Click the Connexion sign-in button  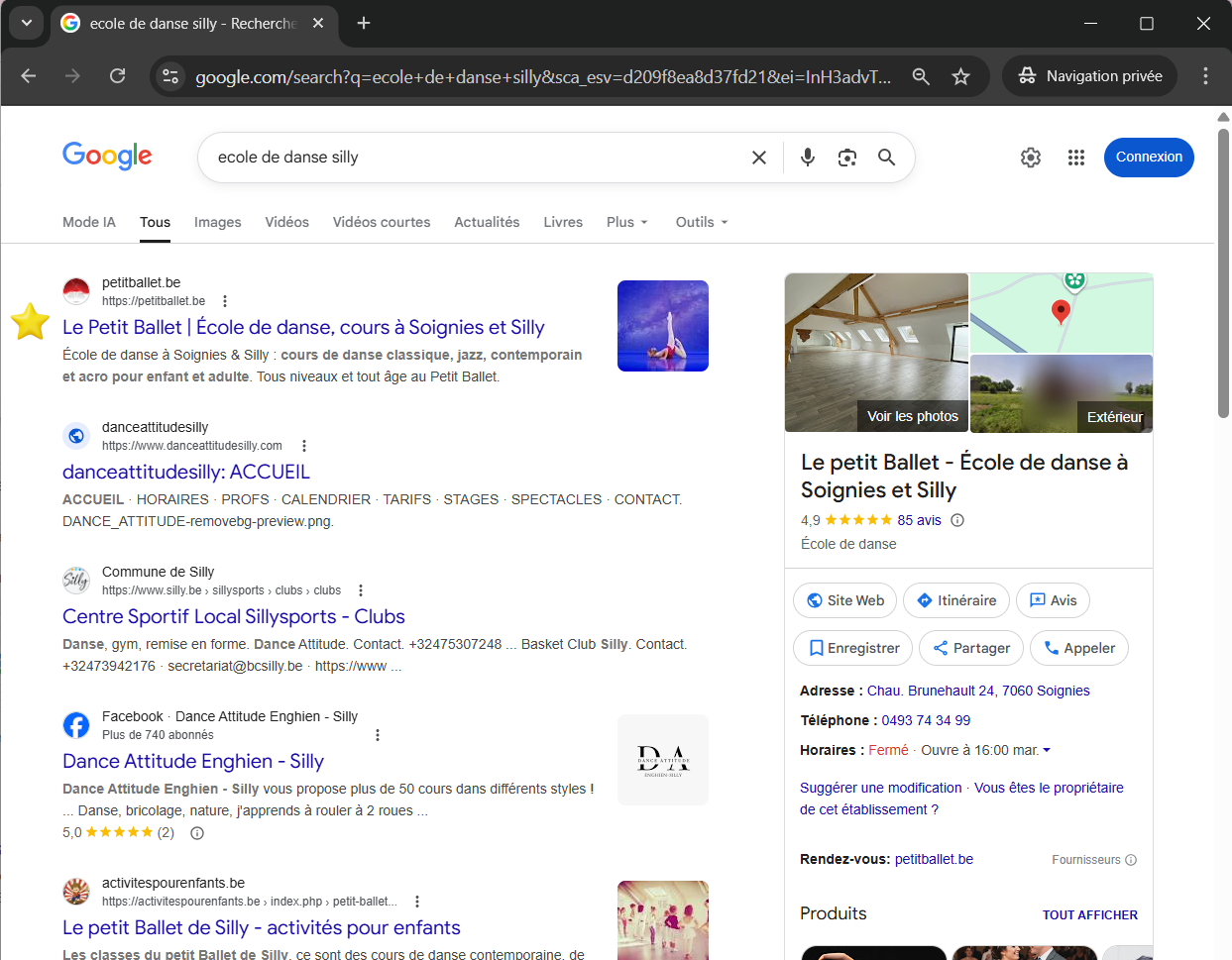coord(1149,158)
